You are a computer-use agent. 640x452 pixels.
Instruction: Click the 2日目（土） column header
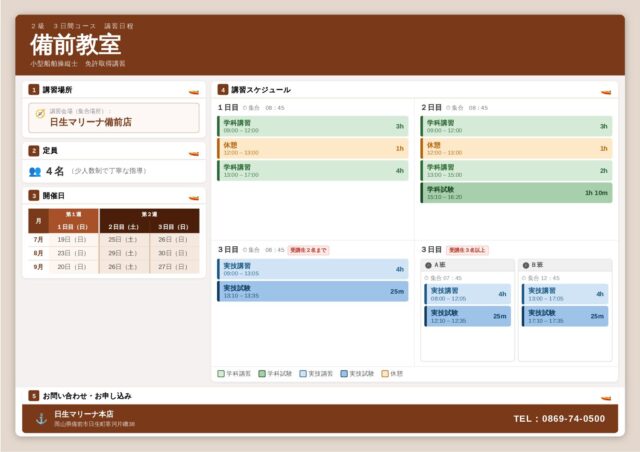[x=124, y=227]
